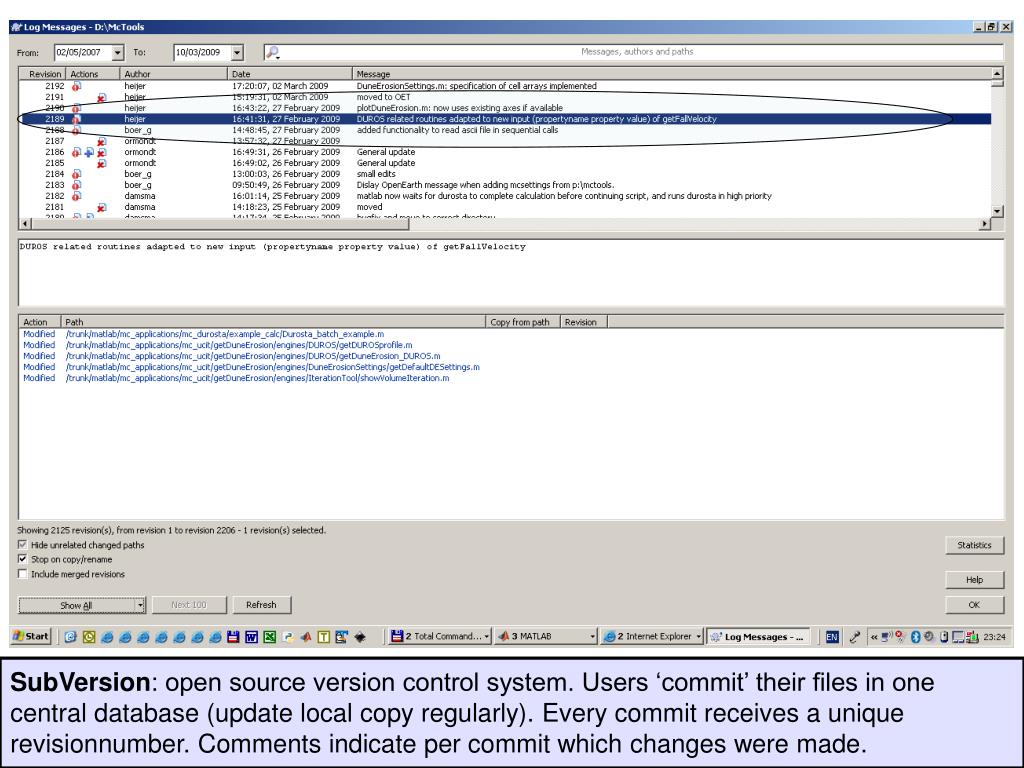Switch to Log Messages taskbar button
Screen dimensions: 1024x768
(x=758, y=637)
